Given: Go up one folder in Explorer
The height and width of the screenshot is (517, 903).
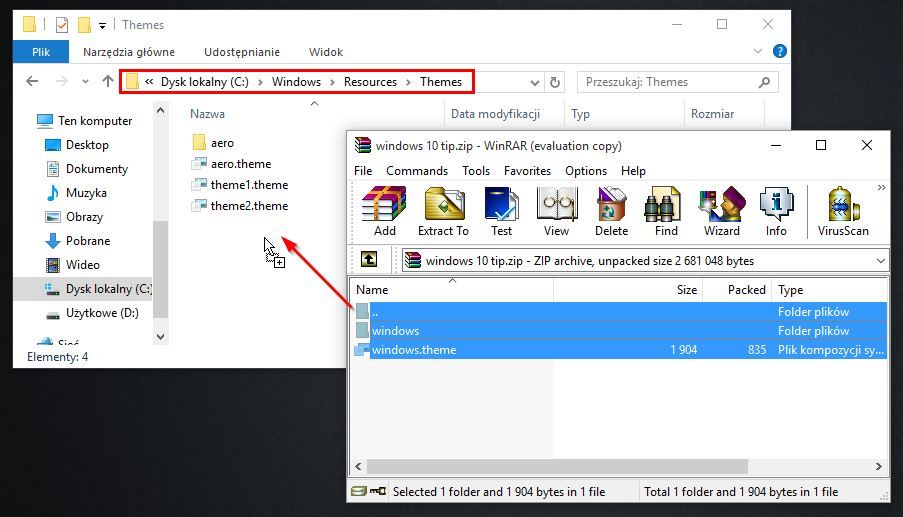Looking at the screenshot, I should [108, 81].
